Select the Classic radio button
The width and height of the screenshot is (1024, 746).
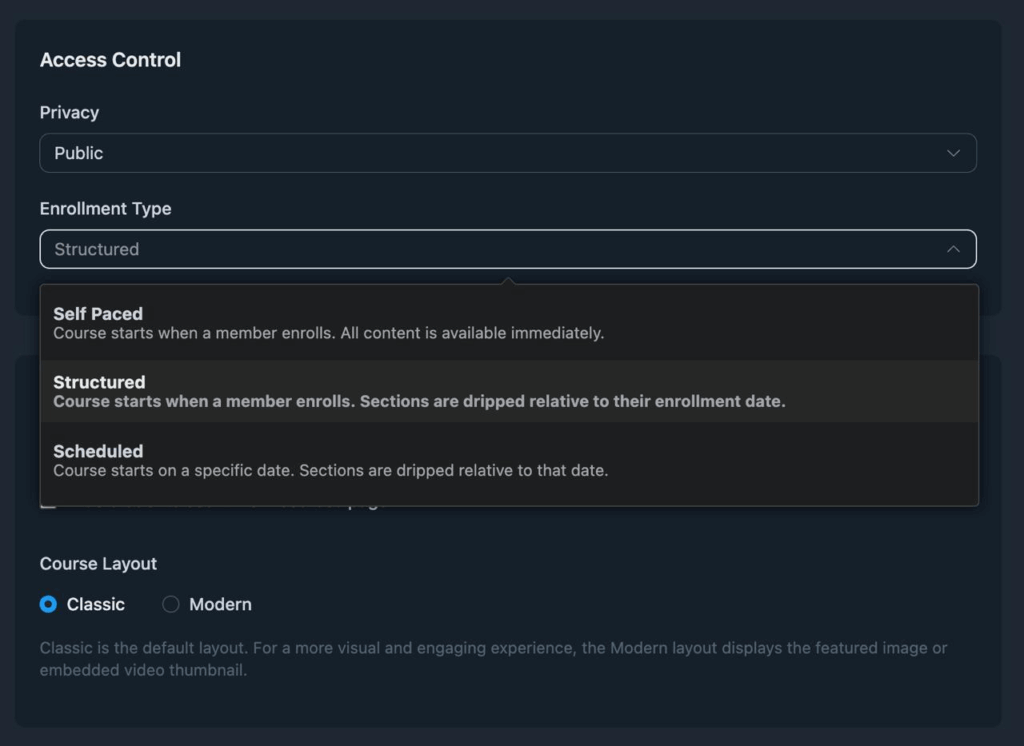(x=48, y=604)
